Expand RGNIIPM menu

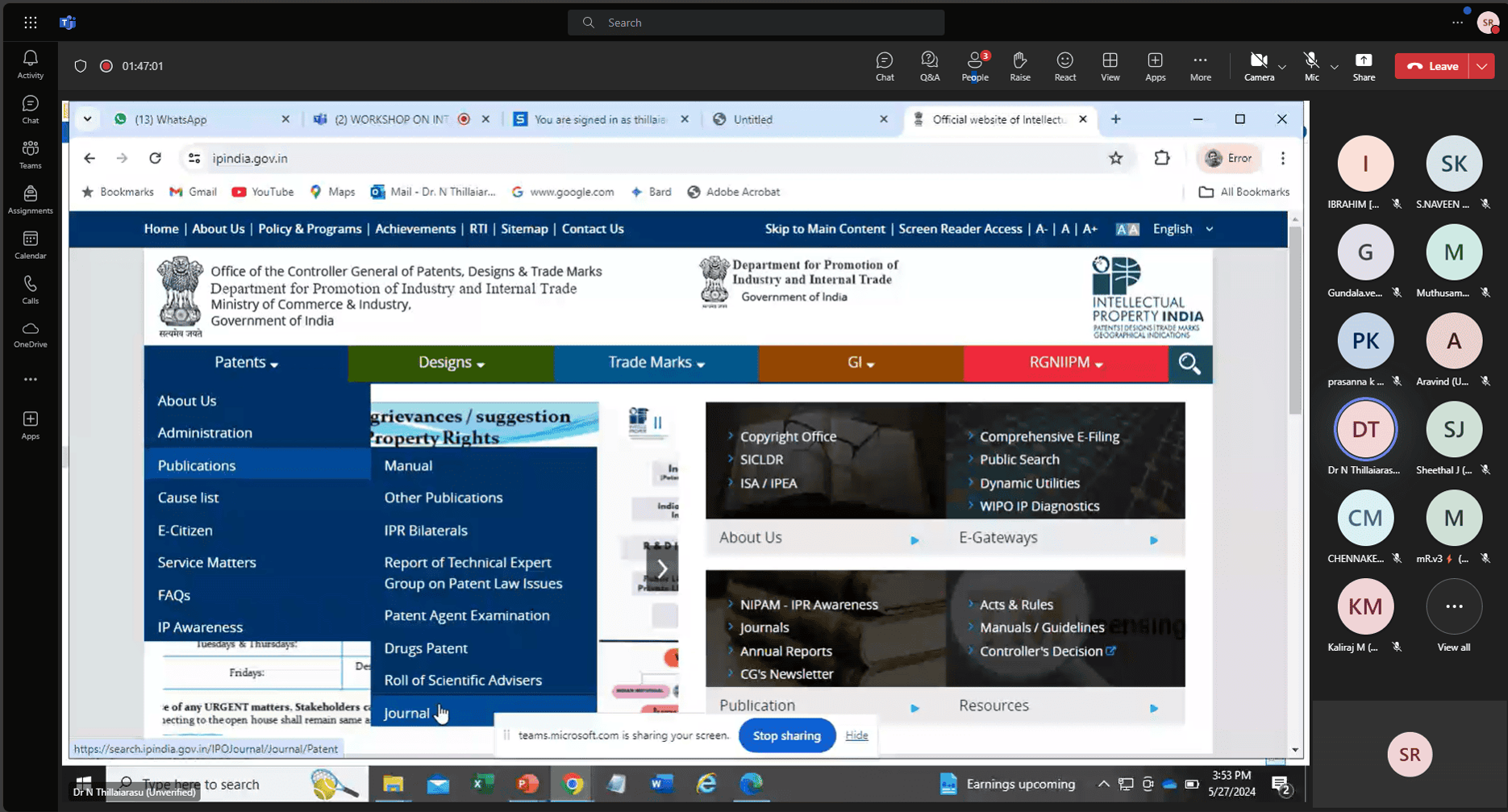1065,363
